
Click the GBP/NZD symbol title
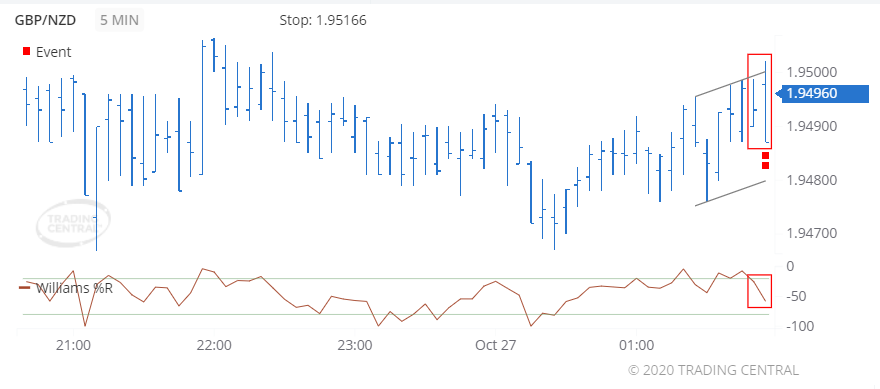click(45, 21)
